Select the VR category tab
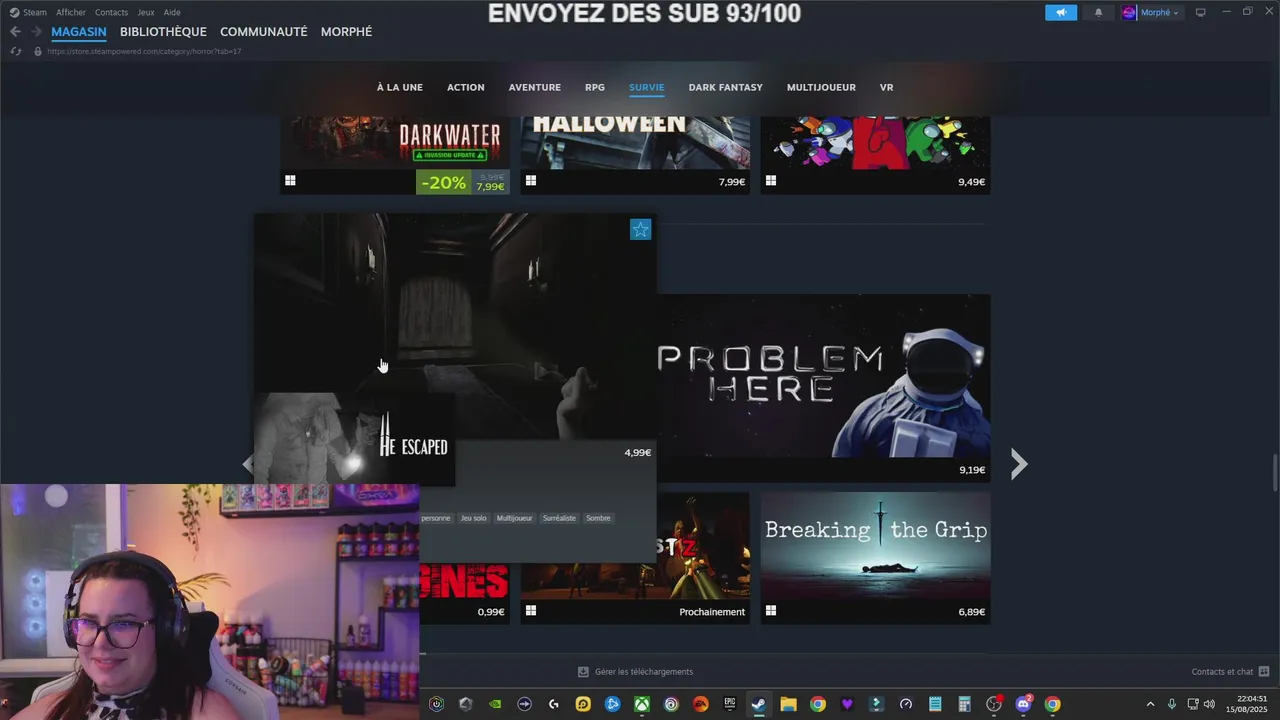 (886, 87)
